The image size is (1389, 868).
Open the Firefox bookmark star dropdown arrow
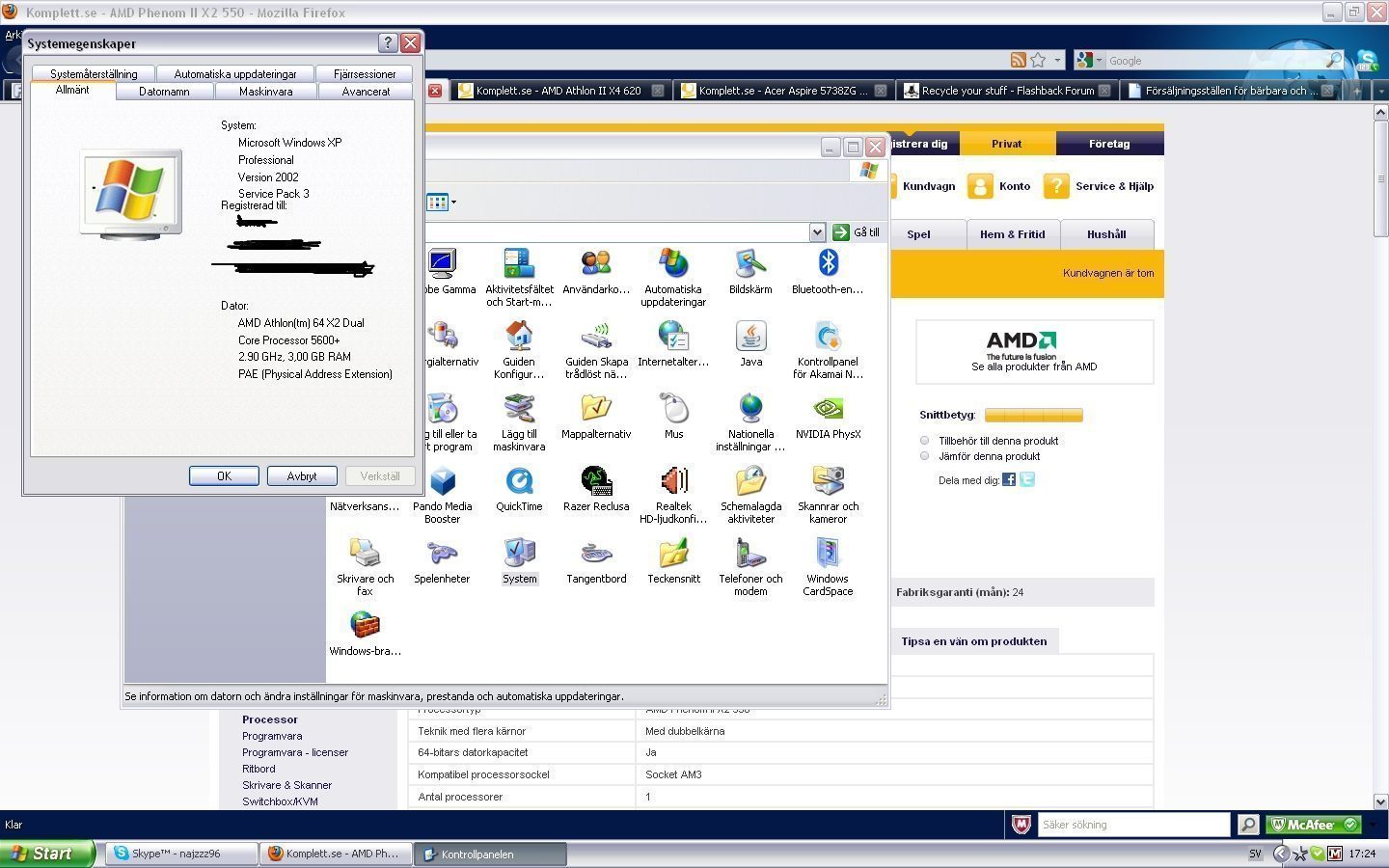click(1057, 60)
